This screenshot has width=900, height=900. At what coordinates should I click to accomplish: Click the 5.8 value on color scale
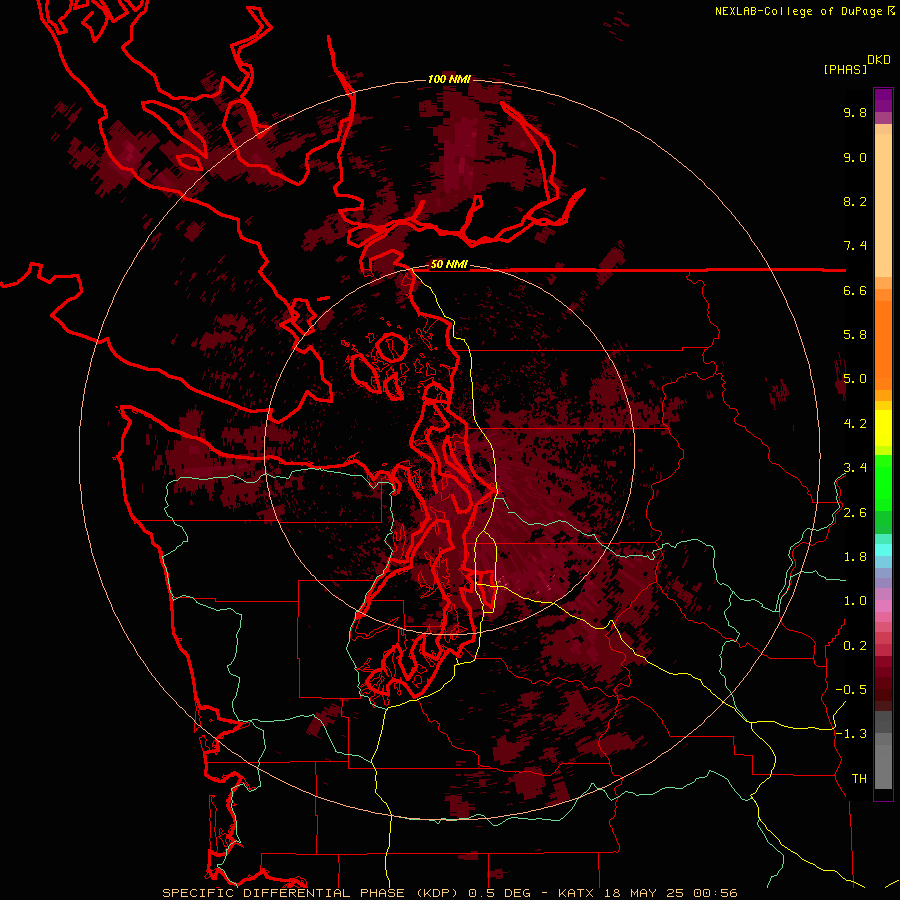tap(855, 335)
